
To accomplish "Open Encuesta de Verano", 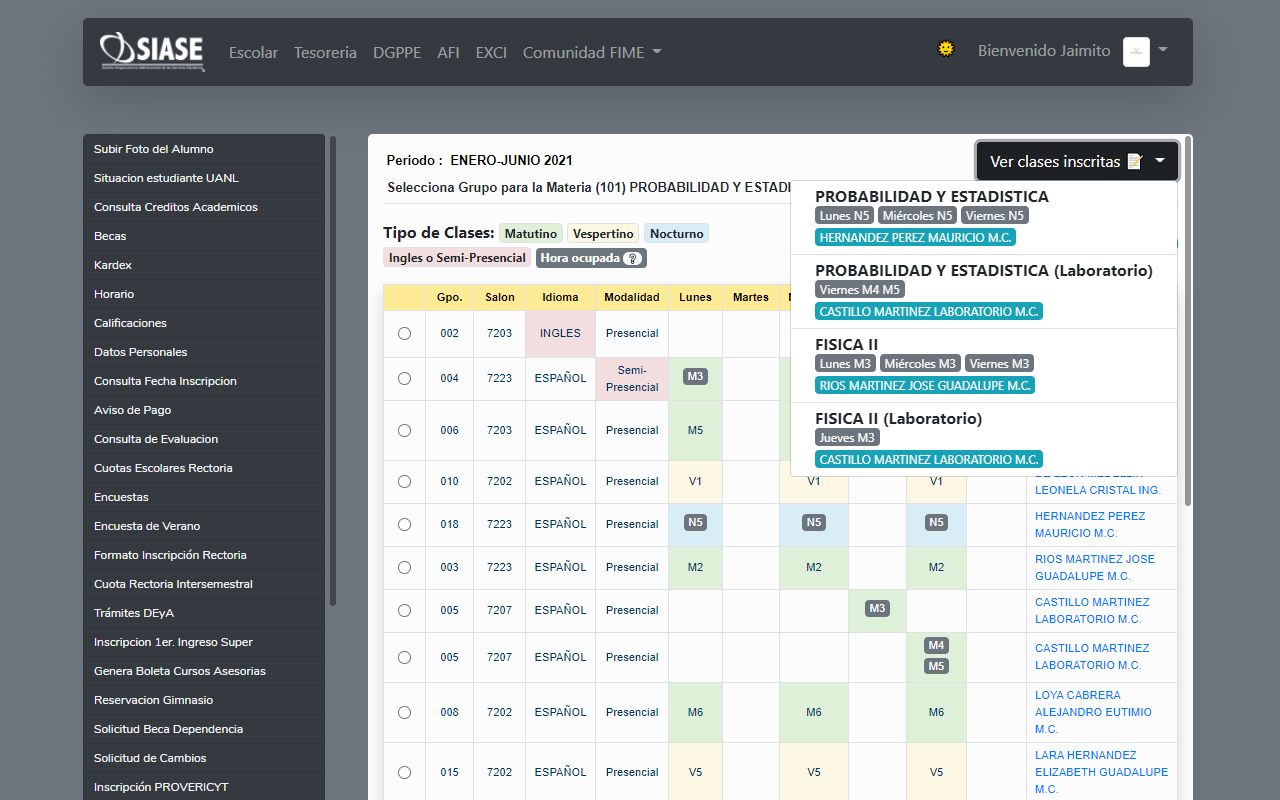I will click(x=204, y=526).
